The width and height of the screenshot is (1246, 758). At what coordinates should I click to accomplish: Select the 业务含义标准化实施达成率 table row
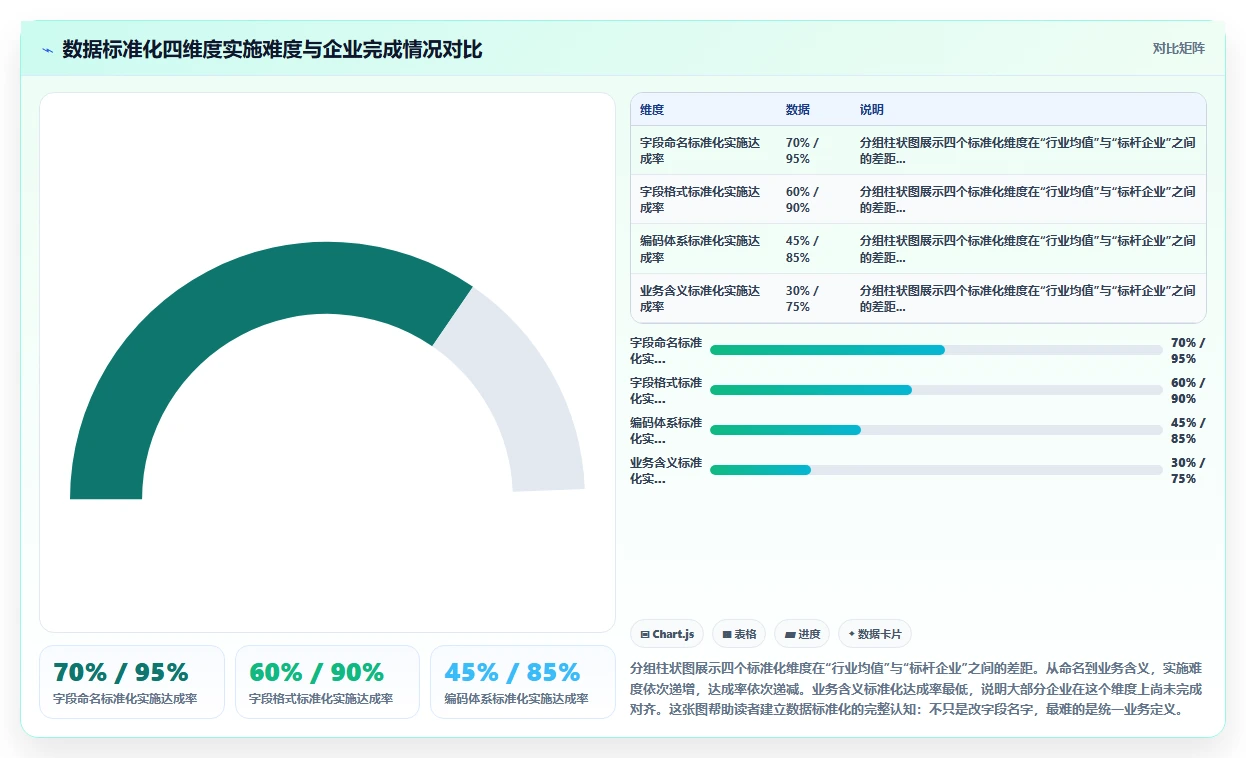(918, 298)
